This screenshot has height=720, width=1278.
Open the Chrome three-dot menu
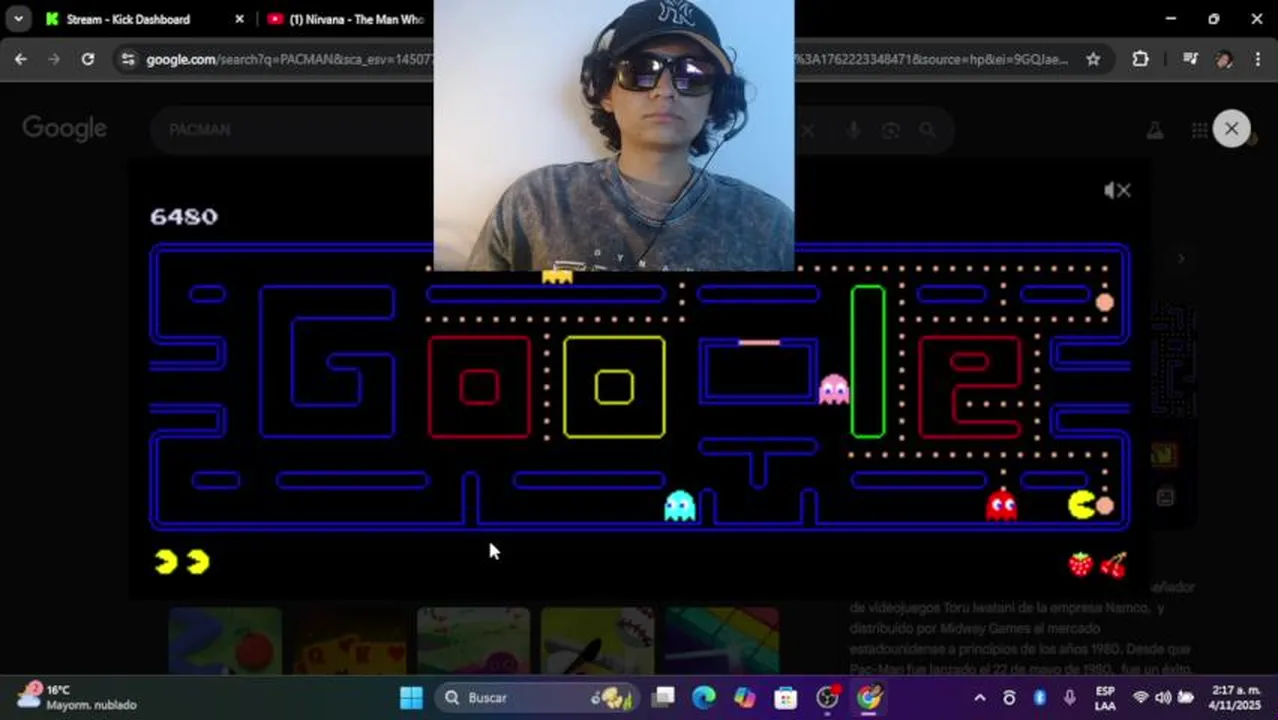coord(1257,59)
